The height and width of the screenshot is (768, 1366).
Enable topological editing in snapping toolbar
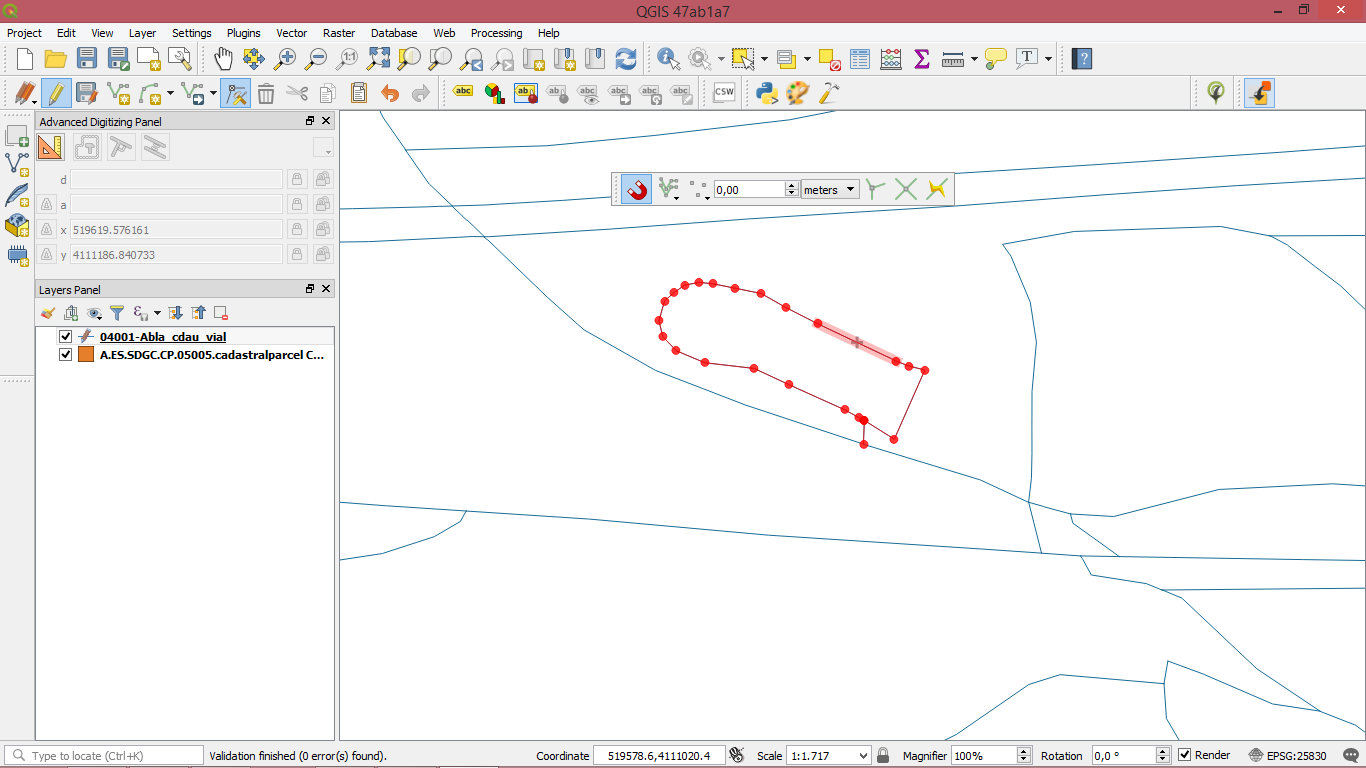876,189
